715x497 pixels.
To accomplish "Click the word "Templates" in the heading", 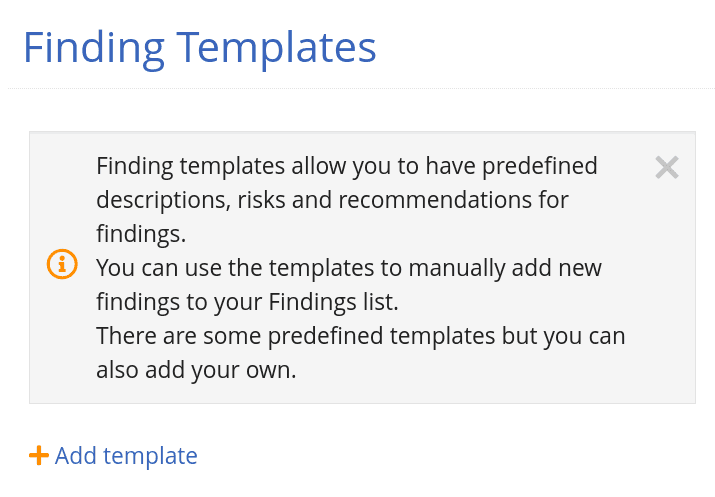I will (274, 48).
